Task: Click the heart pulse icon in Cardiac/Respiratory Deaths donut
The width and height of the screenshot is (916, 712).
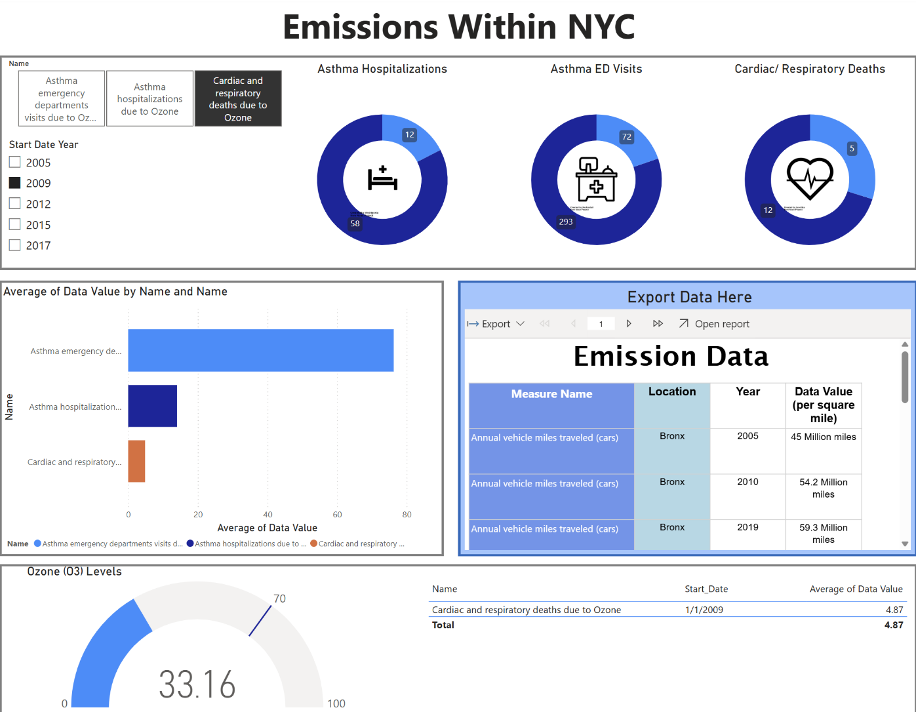Action: (x=810, y=178)
